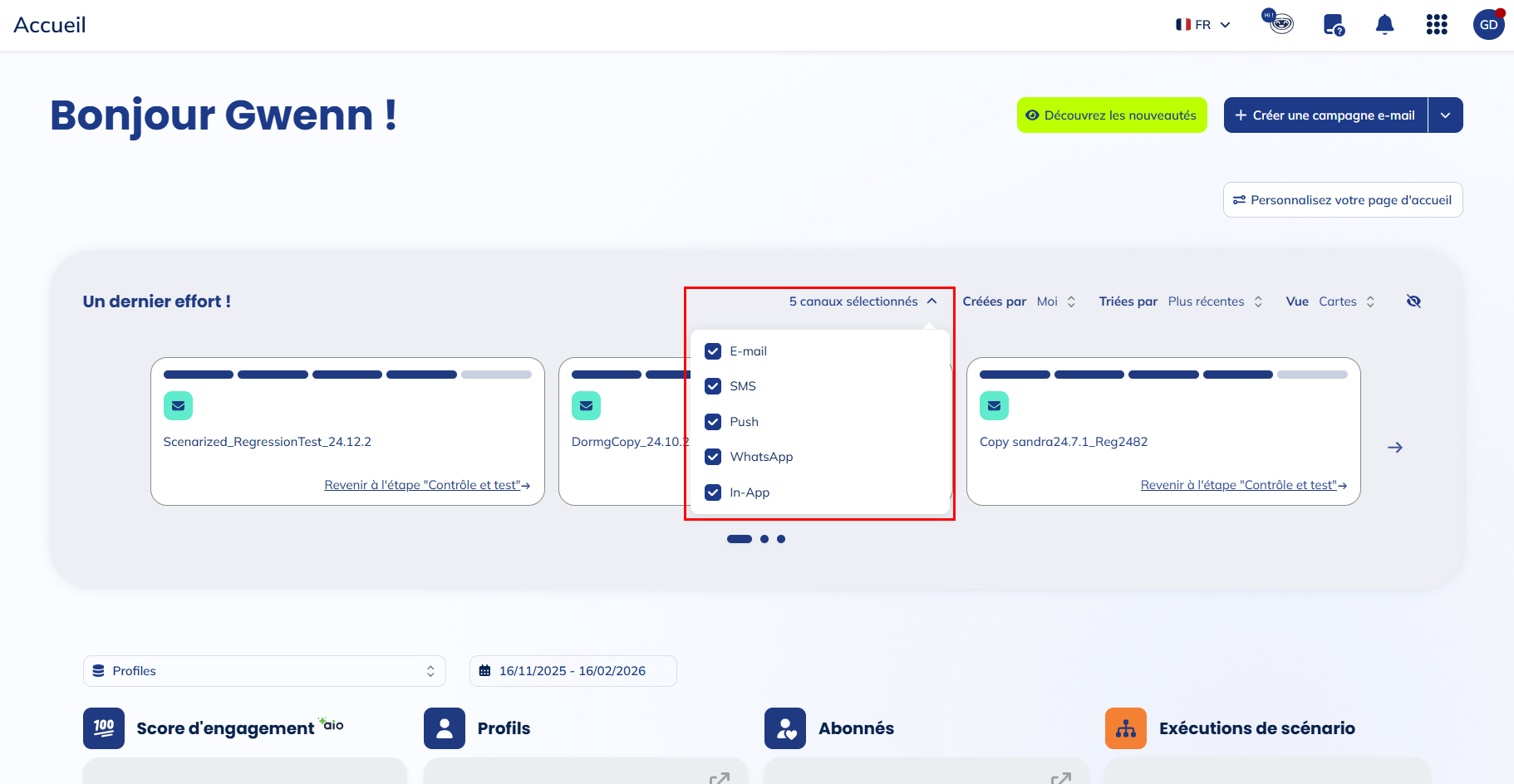Open the date range 16/11/2025 - 16/02/2026 field
The width and height of the screenshot is (1514, 784).
(573, 671)
